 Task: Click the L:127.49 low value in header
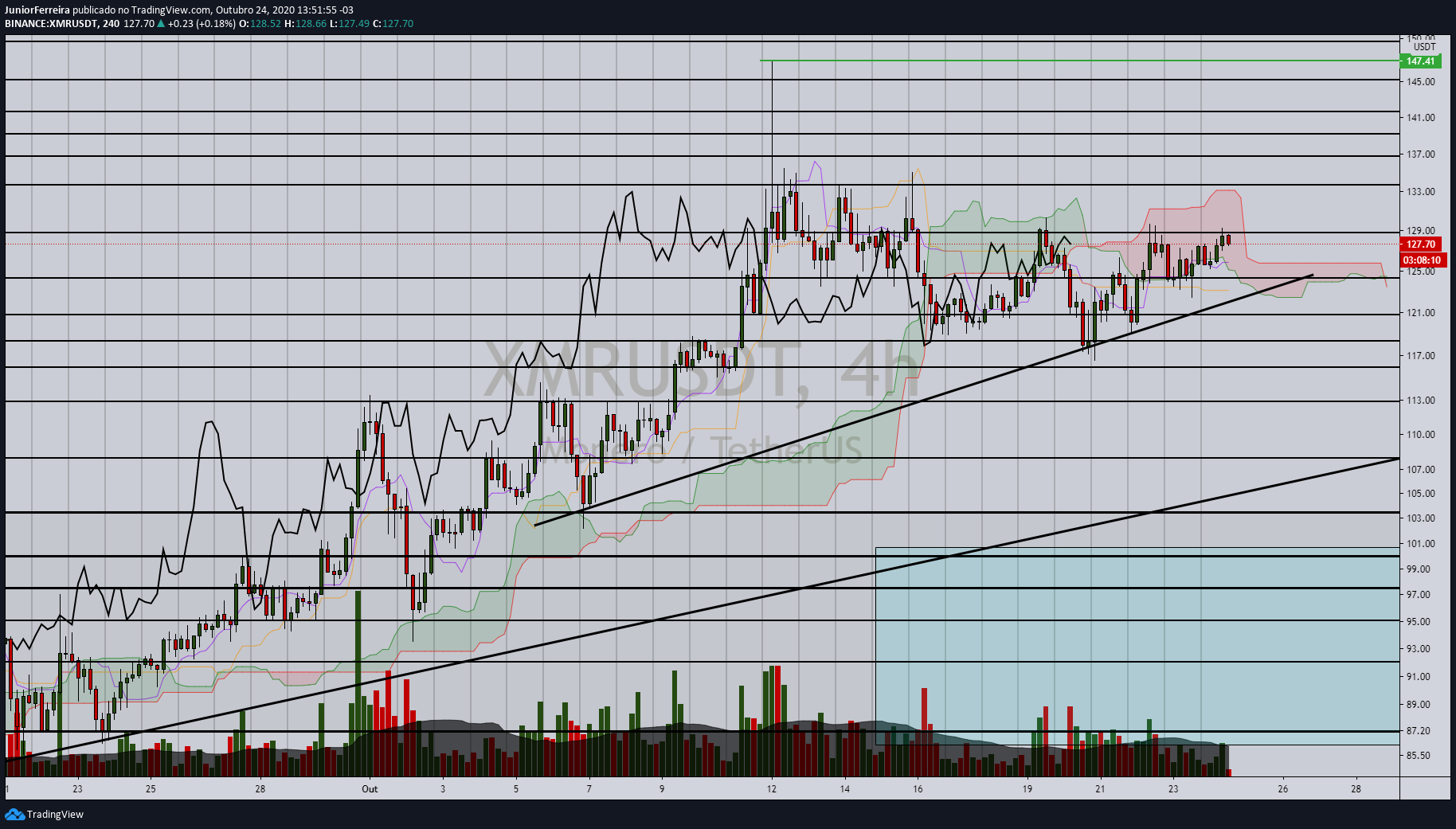pos(350,24)
